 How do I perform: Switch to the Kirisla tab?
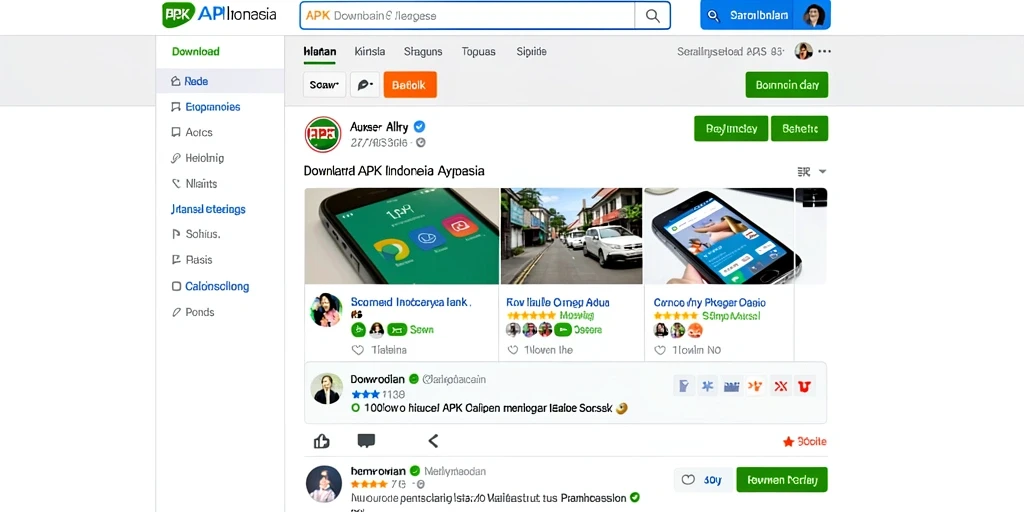click(x=370, y=52)
